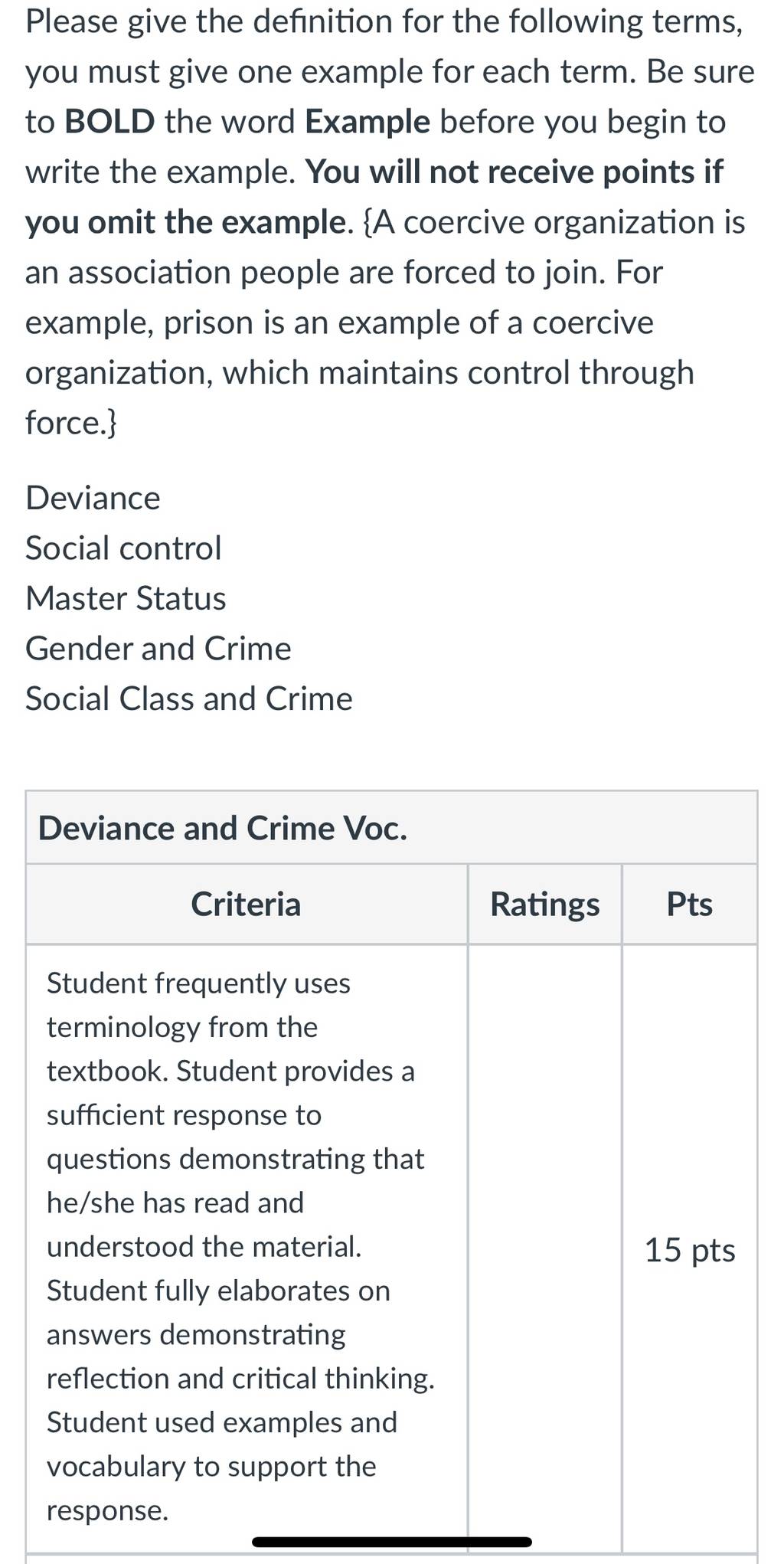Screen dimensions: 784x1564
Task: Click the Criteria column header
Action: click(246, 905)
